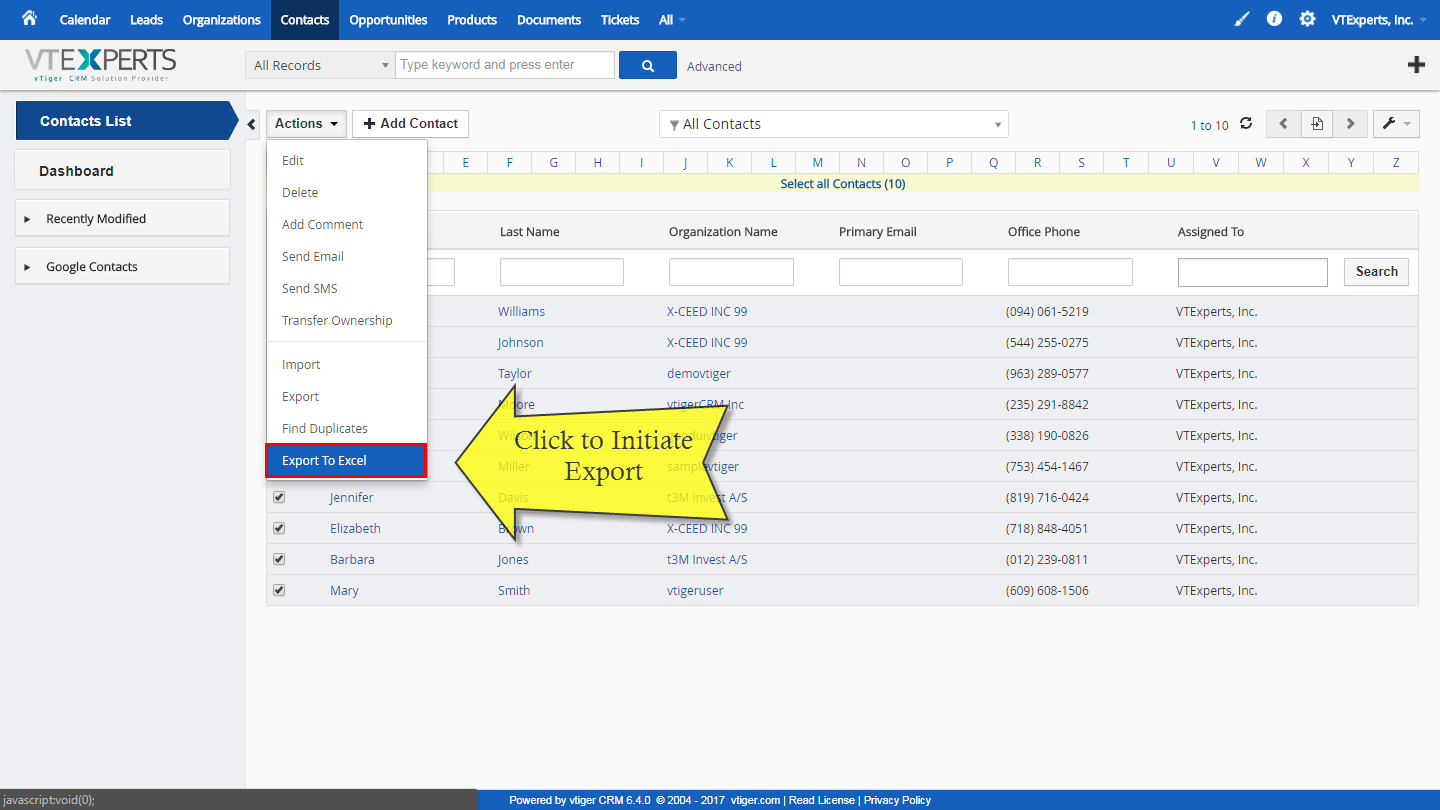Open the info icon in top bar
Image resolution: width=1440 pixels, height=810 pixels.
1274,19
